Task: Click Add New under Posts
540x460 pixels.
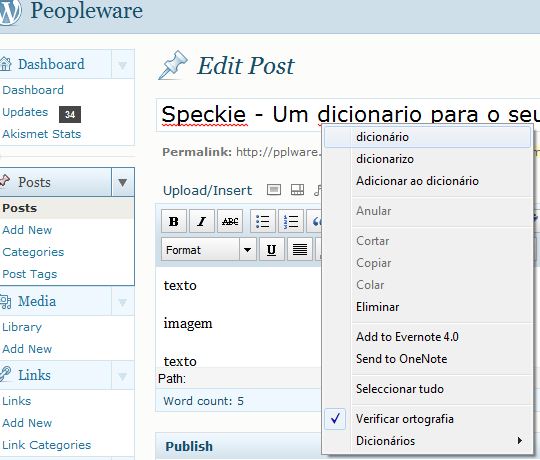Action: [x=27, y=230]
